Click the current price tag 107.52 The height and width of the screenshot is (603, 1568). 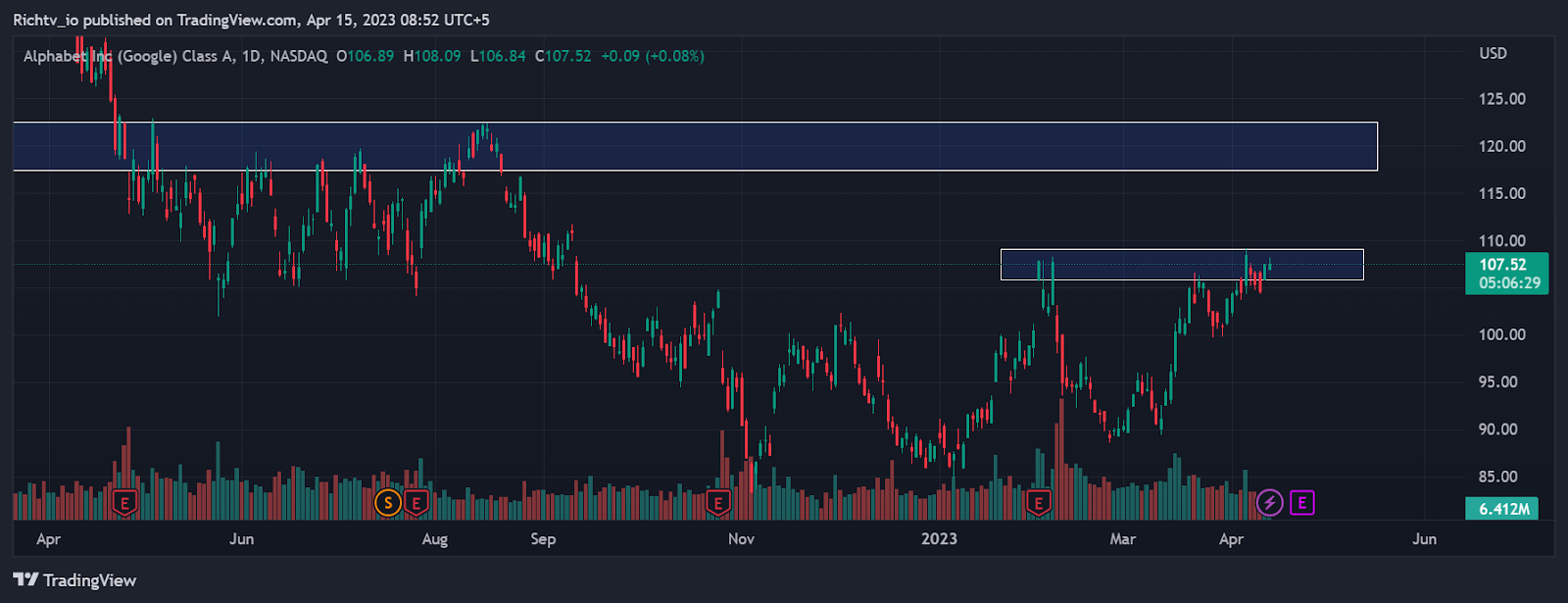pyautogui.click(x=1506, y=274)
